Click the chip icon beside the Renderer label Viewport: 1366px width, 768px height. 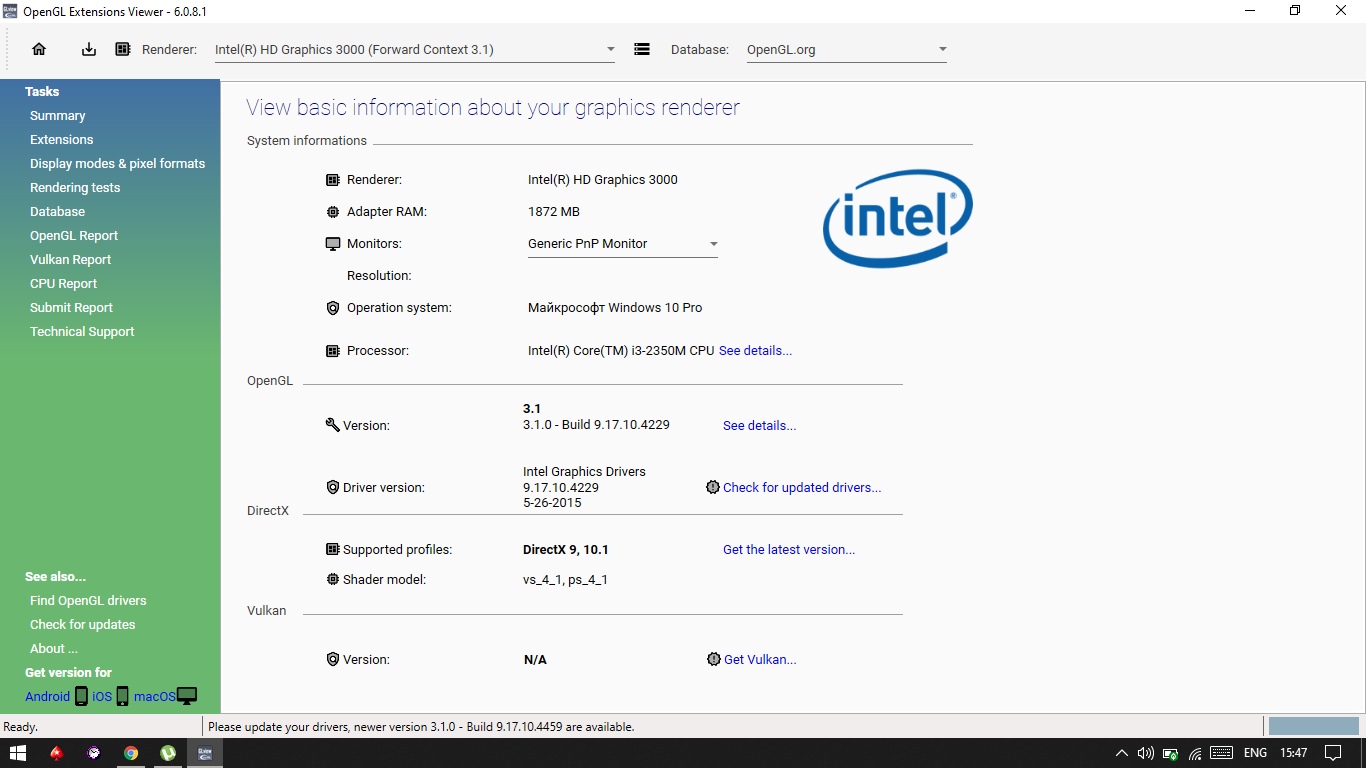(123, 49)
